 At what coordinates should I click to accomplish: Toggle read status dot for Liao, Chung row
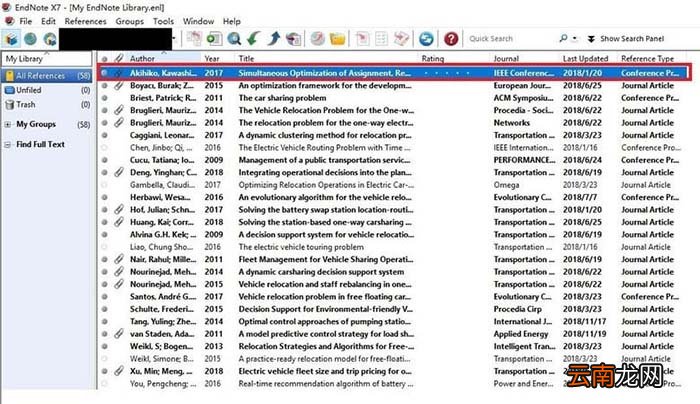(104, 247)
